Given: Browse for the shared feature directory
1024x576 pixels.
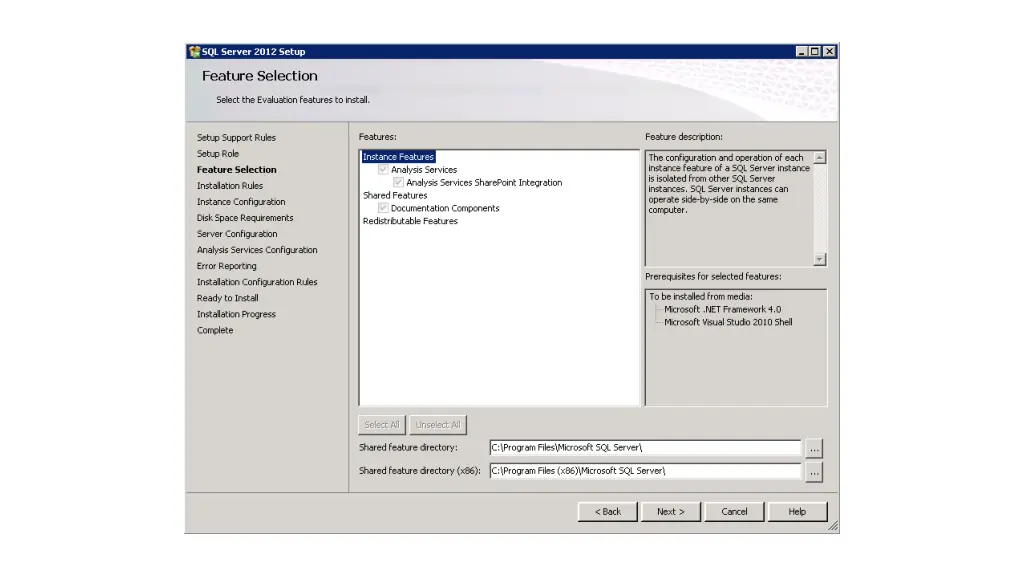Looking at the screenshot, I should 814,448.
